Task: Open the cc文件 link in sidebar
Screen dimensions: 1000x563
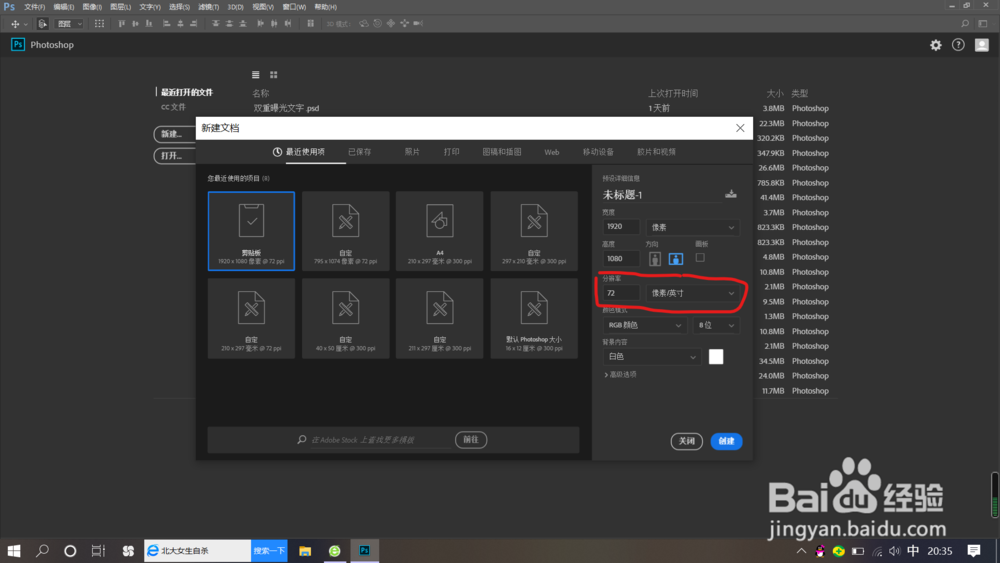Action: click(x=173, y=107)
